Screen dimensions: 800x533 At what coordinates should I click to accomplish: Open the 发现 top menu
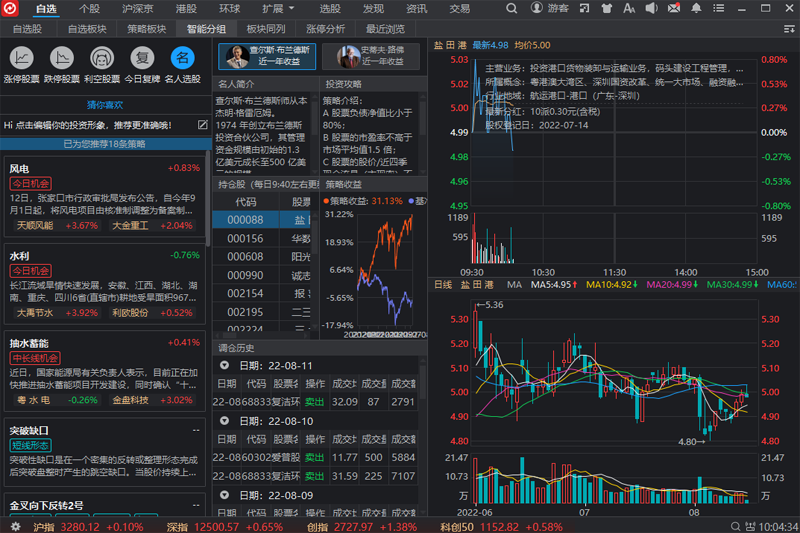[373, 9]
